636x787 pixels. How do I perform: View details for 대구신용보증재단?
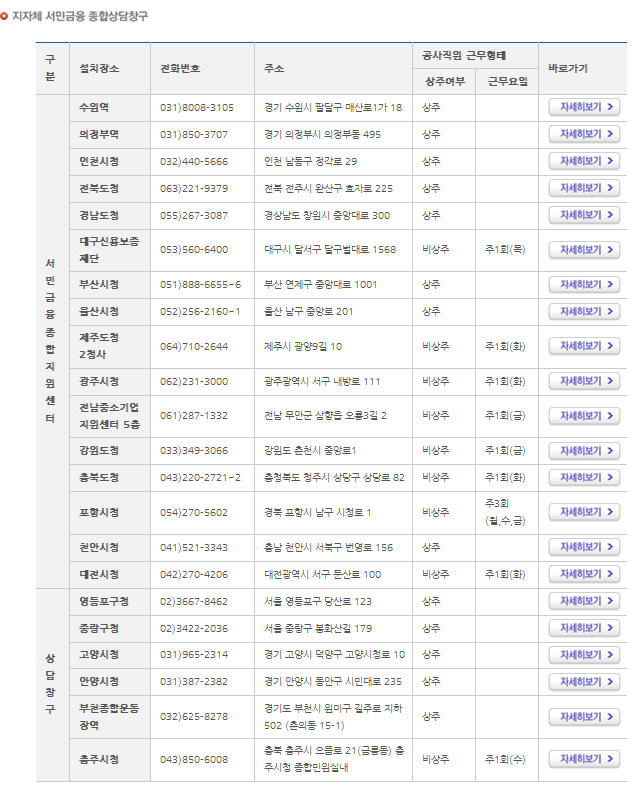coord(584,250)
